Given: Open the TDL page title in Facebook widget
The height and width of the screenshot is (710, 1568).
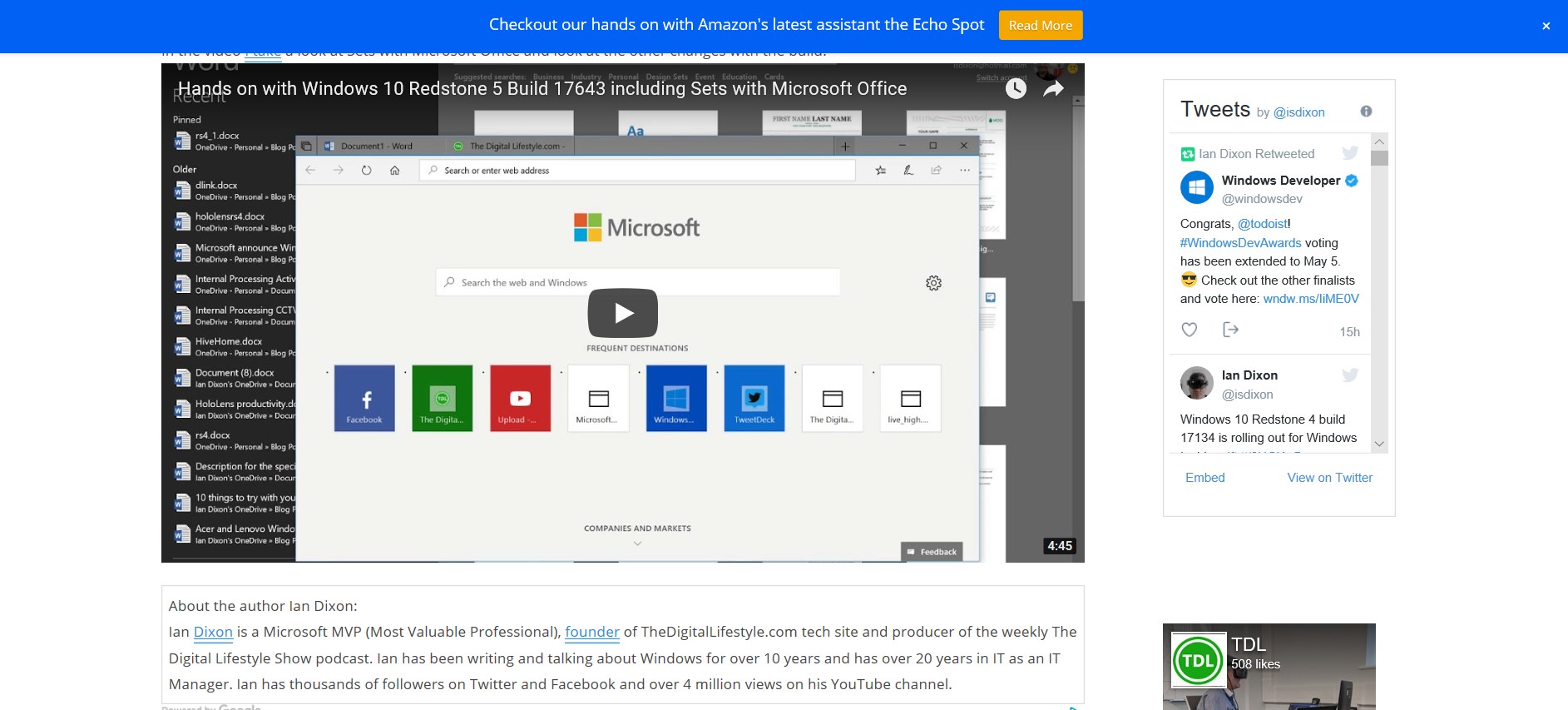Looking at the screenshot, I should click(1249, 644).
